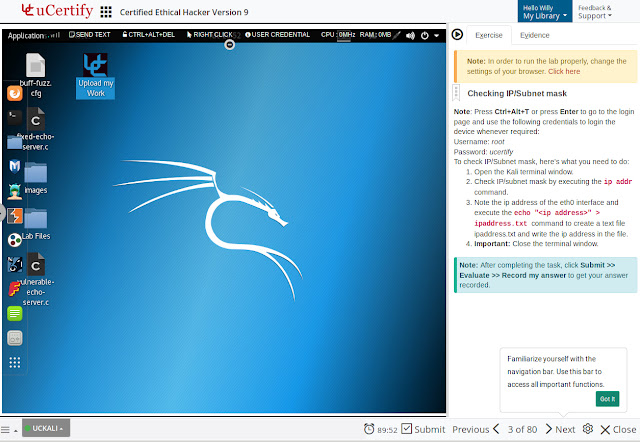Click CTRL+ALT+DEL in the VM toolbar
Viewport: 640px width, 442px height.
click(x=149, y=35)
